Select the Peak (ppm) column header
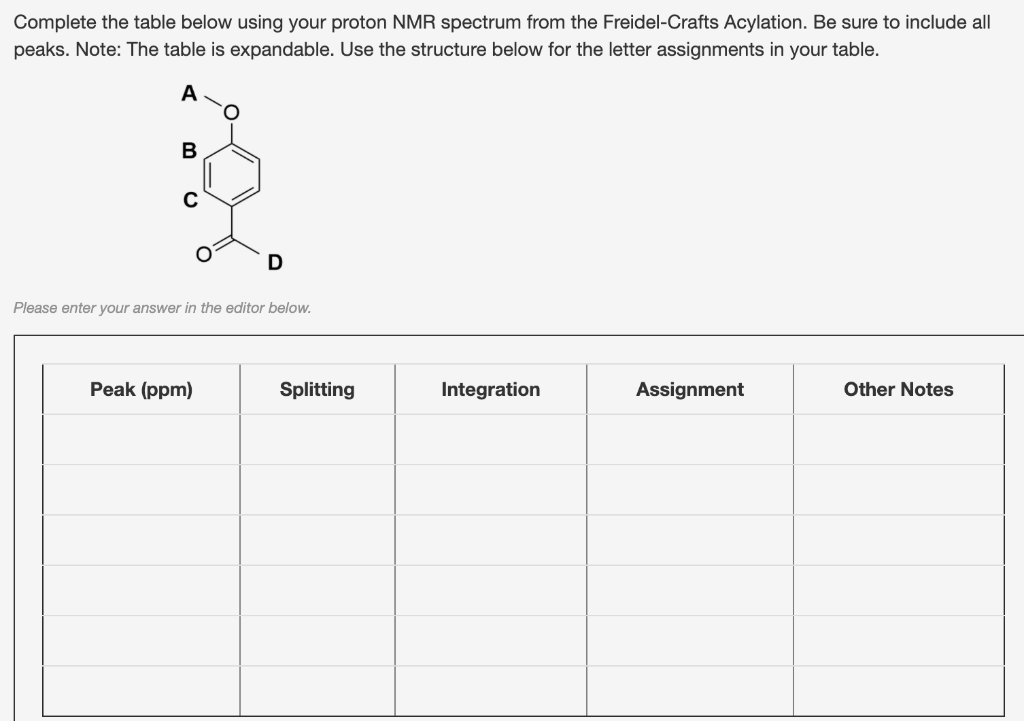The image size is (1024, 721). [x=140, y=389]
